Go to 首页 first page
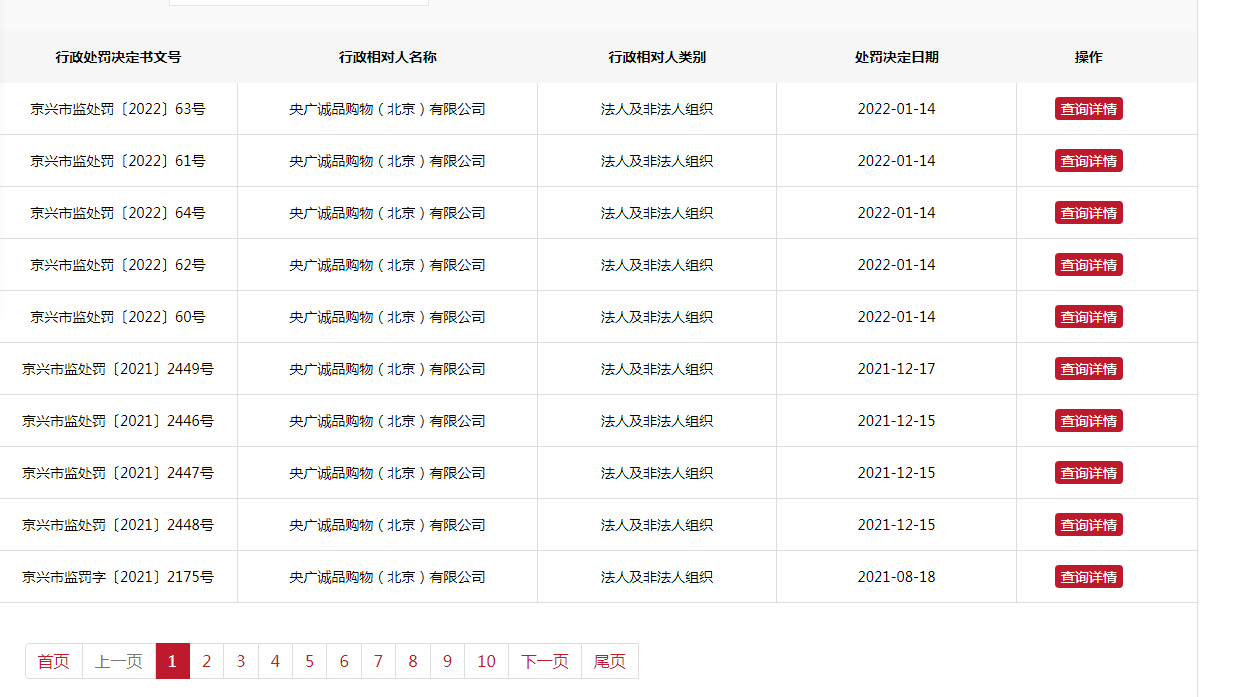 click(54, 661)
